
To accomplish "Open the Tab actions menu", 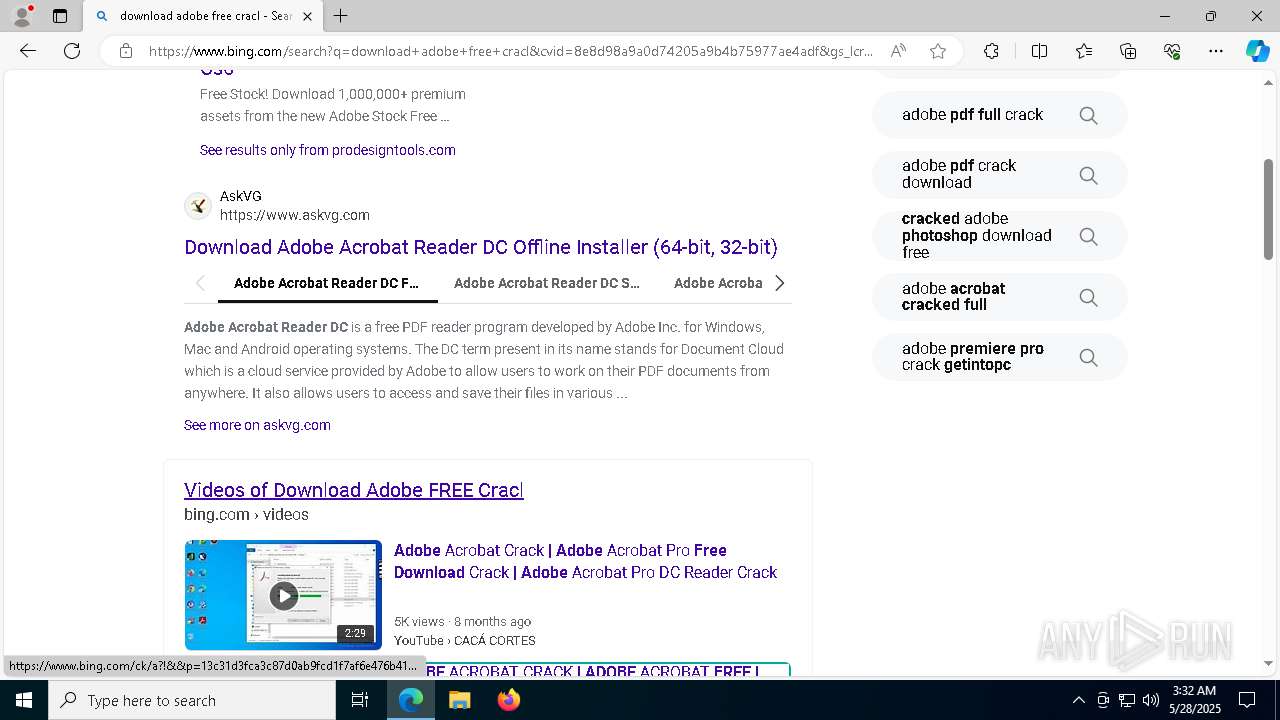I will point(60,16).
